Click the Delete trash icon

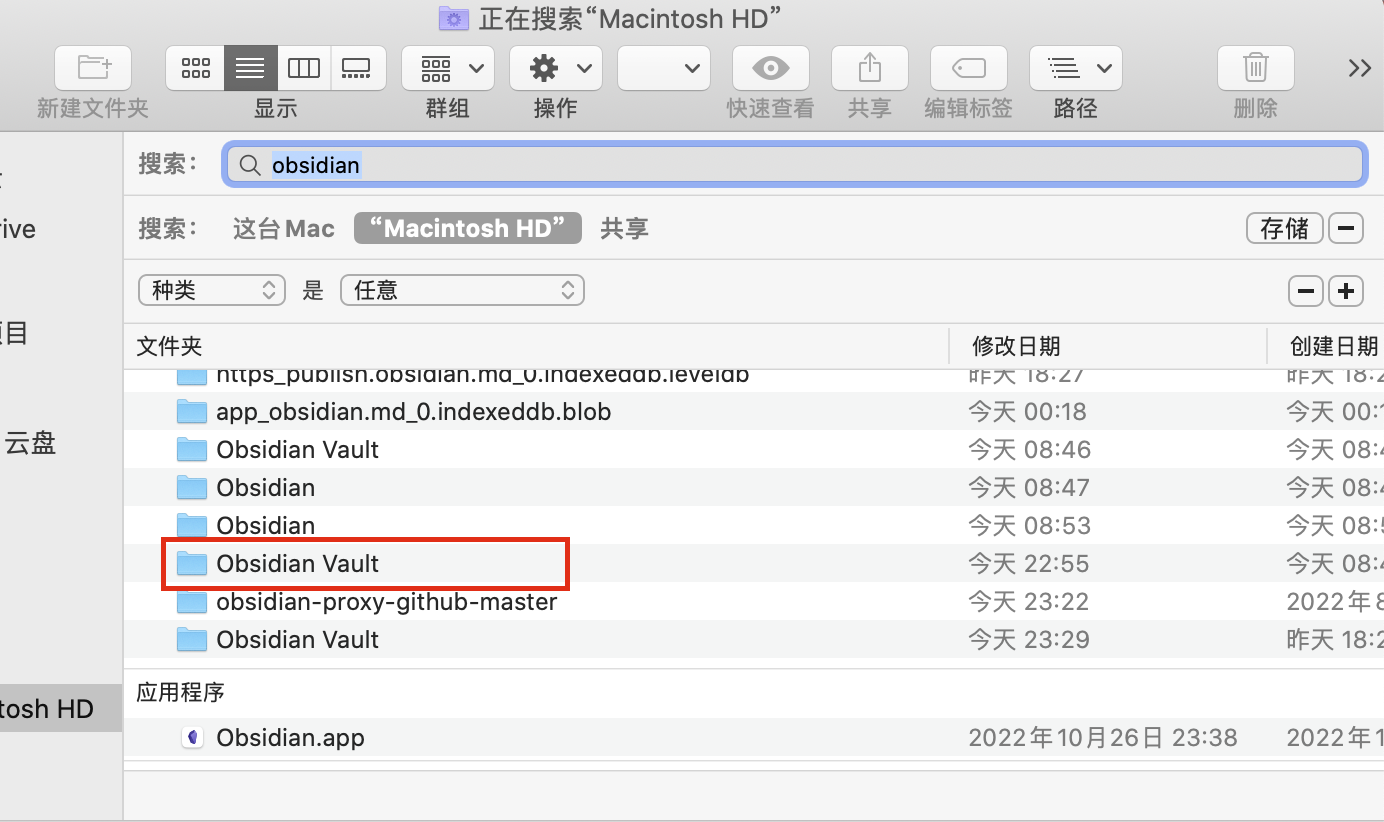[1255, 68]
